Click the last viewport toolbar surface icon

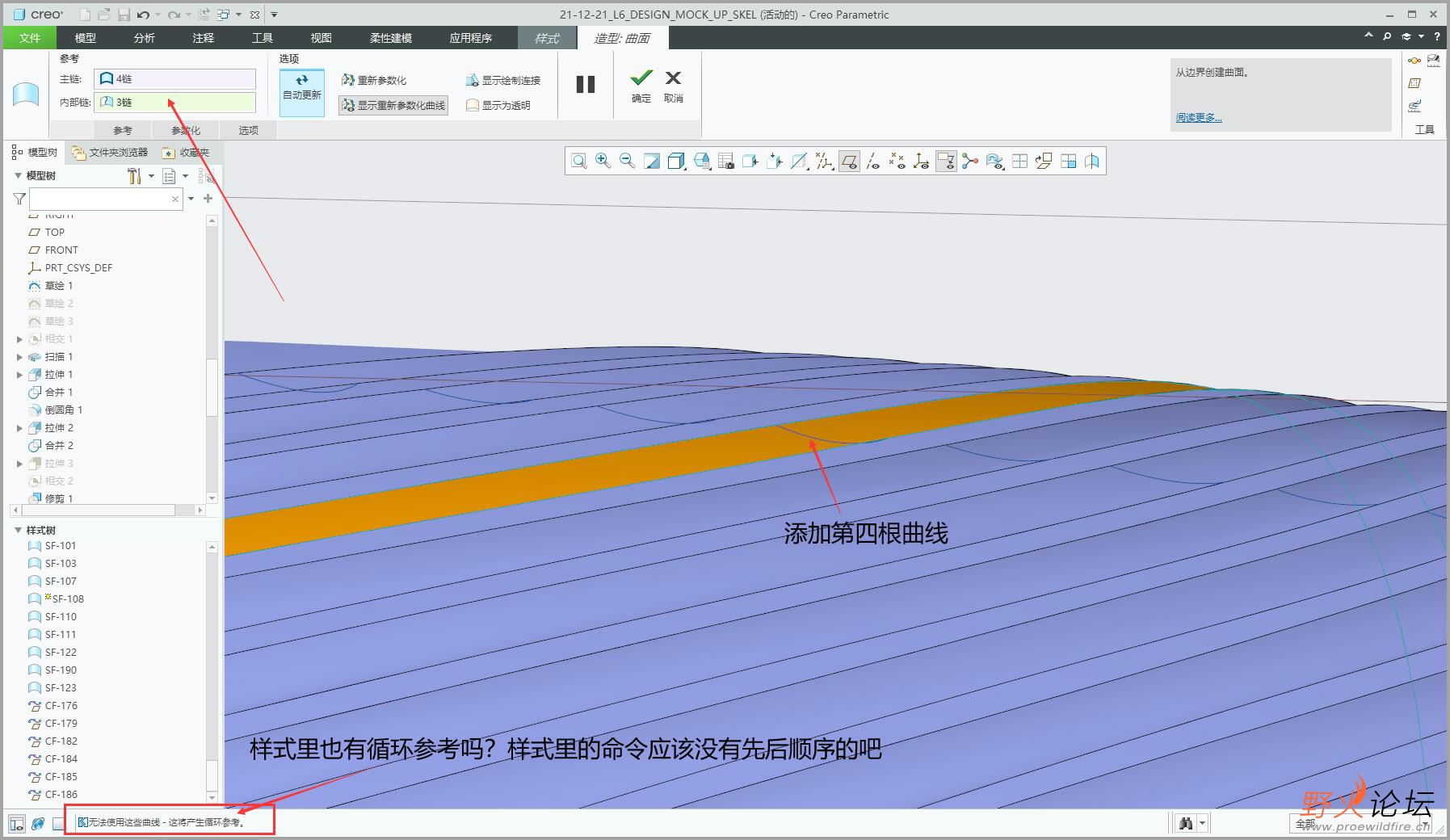(1092, 162)
